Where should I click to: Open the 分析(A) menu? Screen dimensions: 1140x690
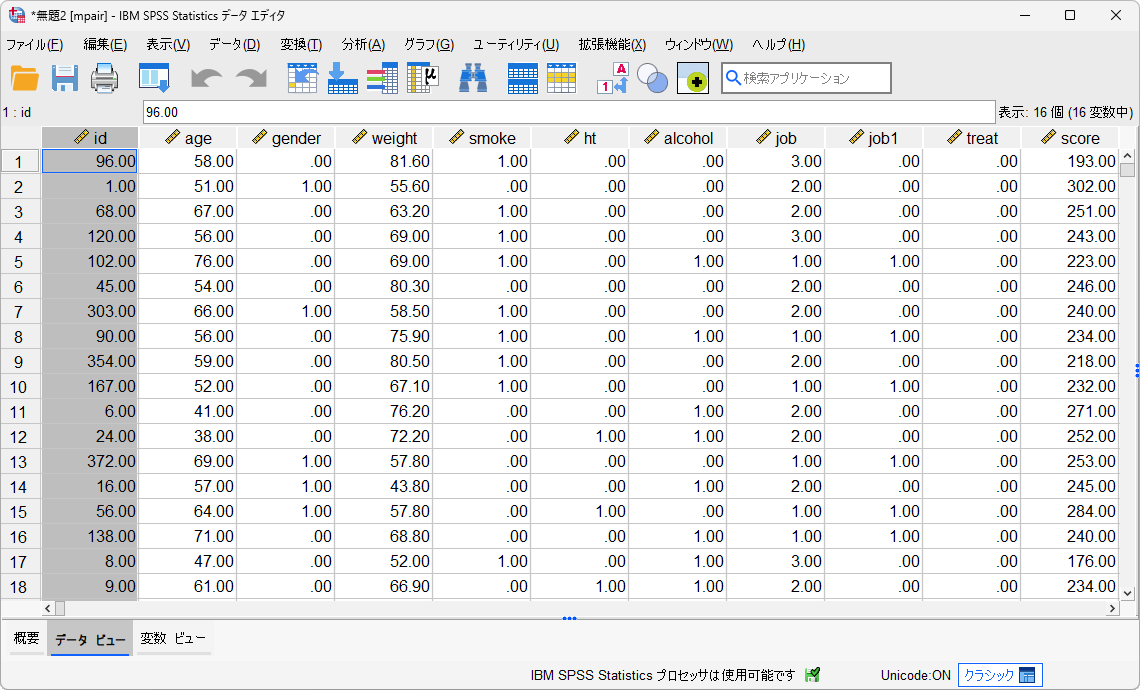click(x=364, y=44)
